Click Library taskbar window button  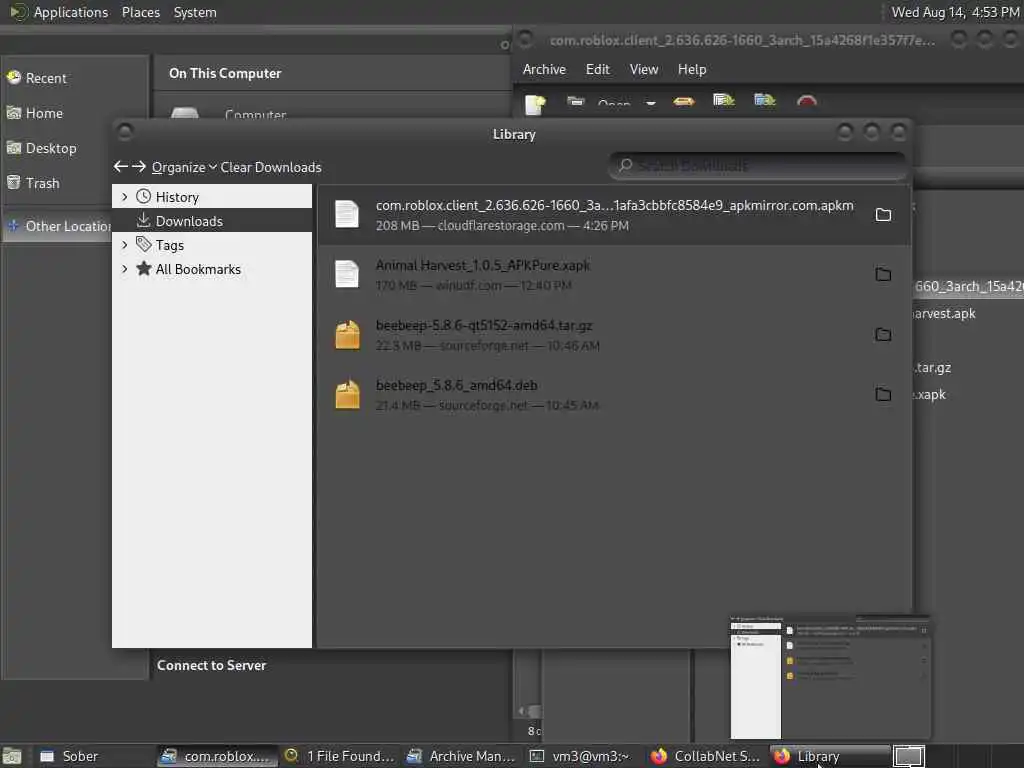point(829,756)
